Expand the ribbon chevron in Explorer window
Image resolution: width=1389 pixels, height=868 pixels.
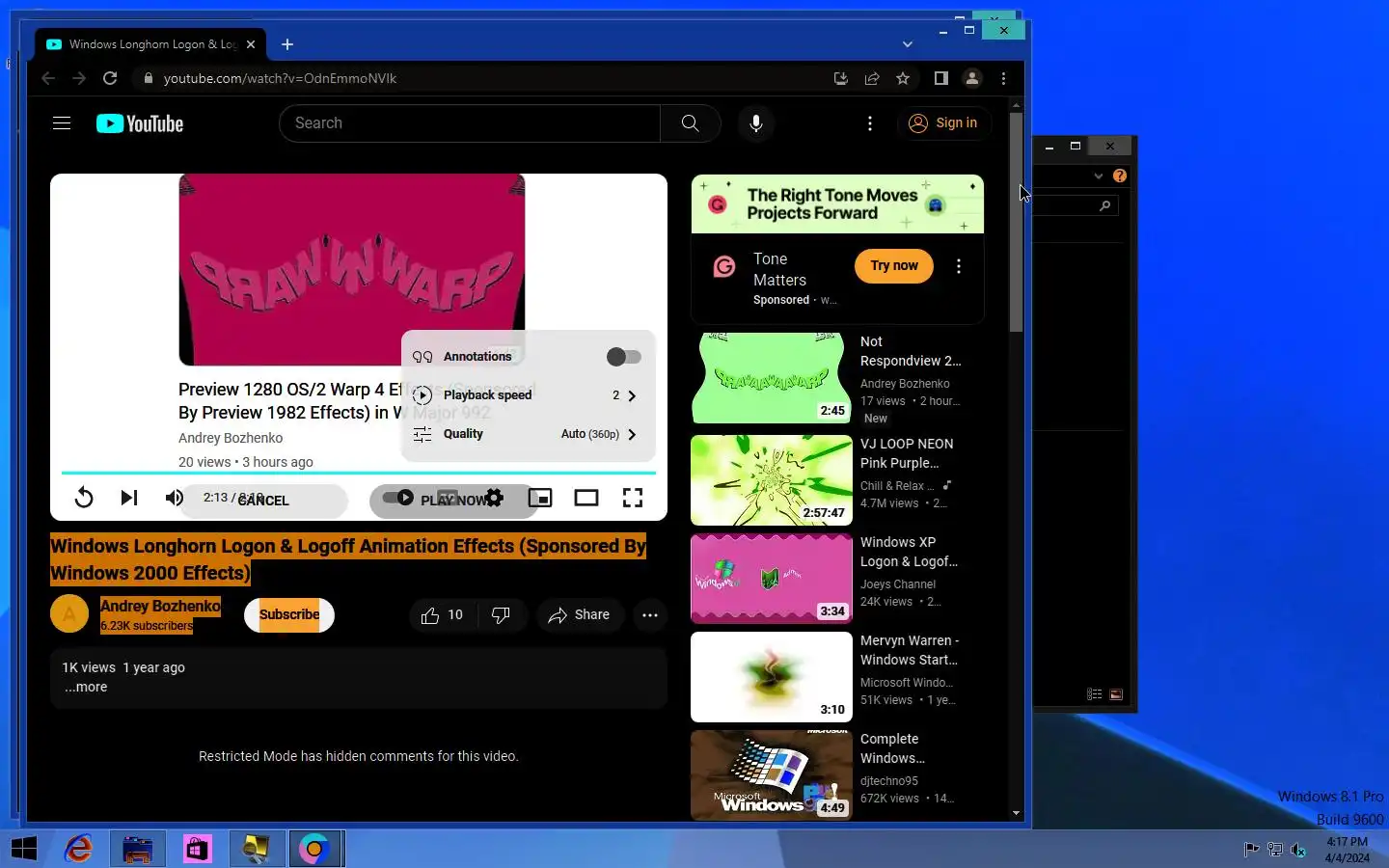point(1098,176)
